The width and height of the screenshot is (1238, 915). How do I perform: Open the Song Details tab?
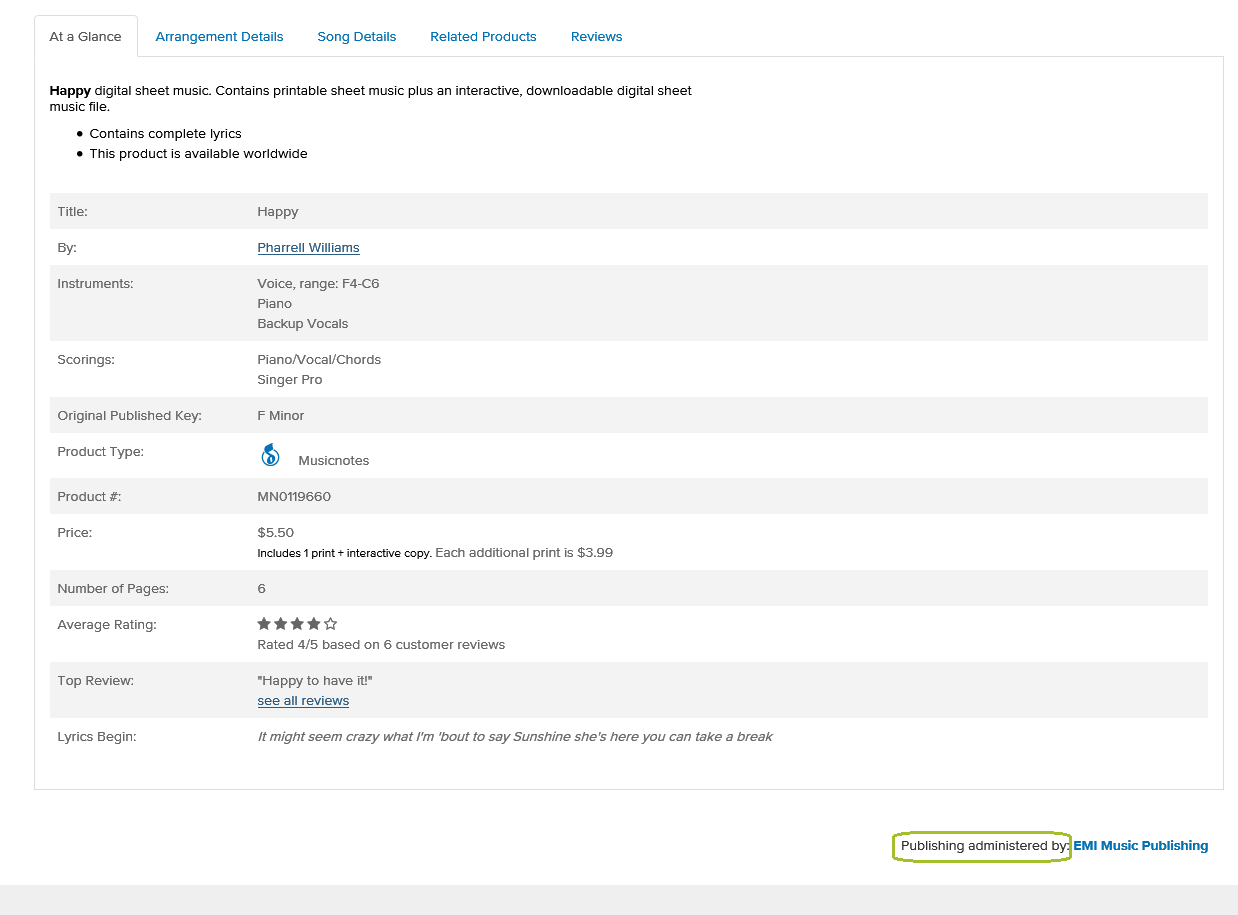tap(357, 37)
